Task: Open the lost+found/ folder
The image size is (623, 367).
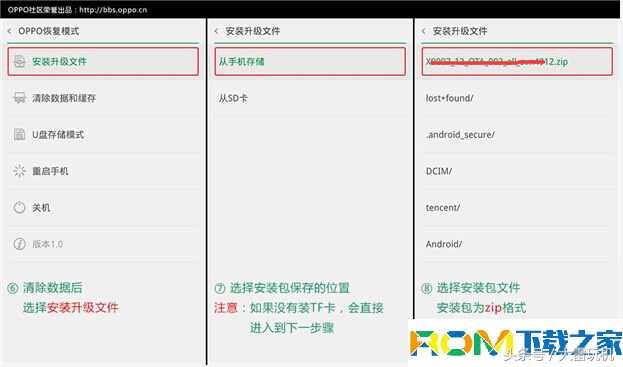Action: 517,98
